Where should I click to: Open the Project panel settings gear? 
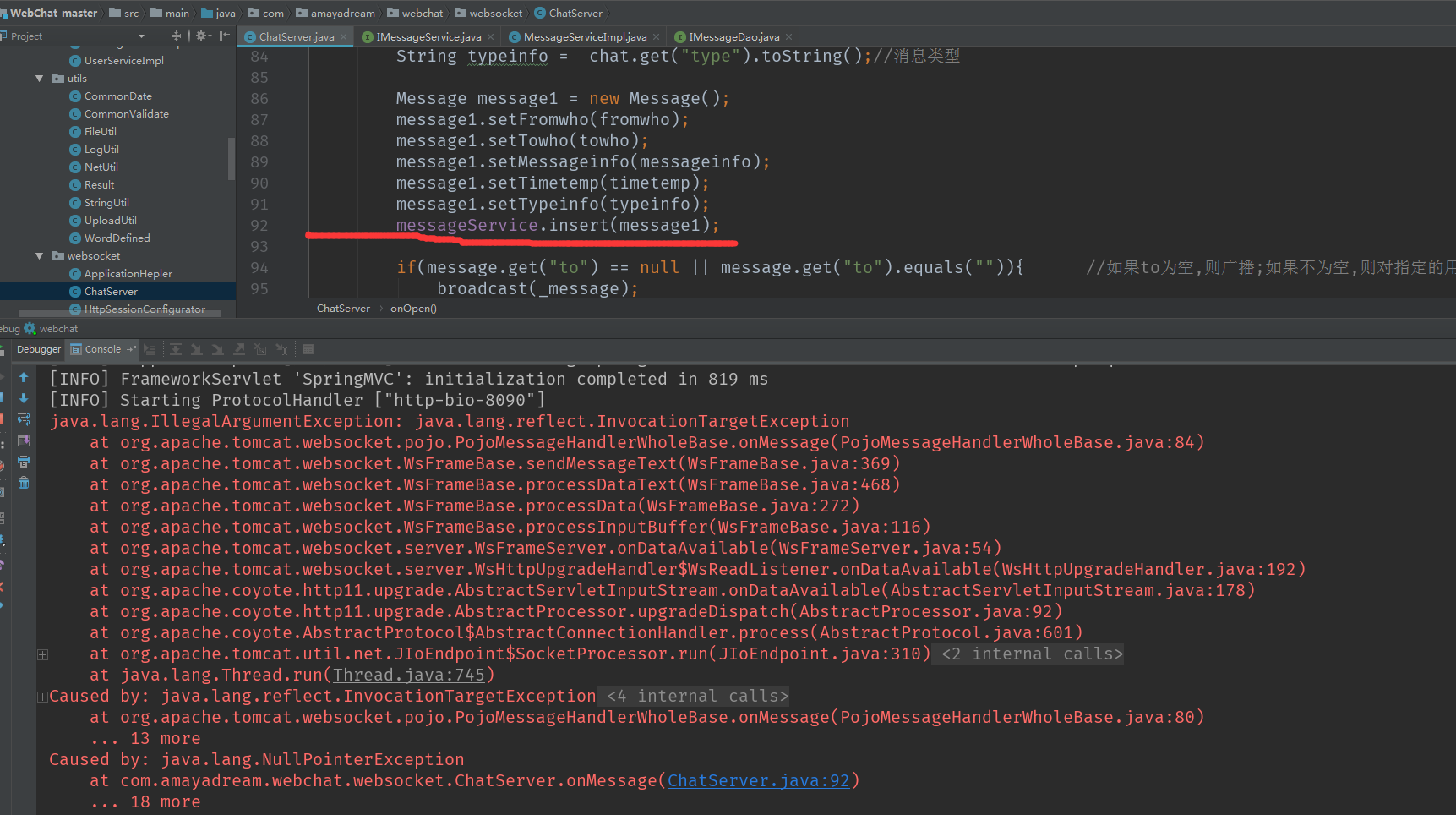click(x=201, y=36)
